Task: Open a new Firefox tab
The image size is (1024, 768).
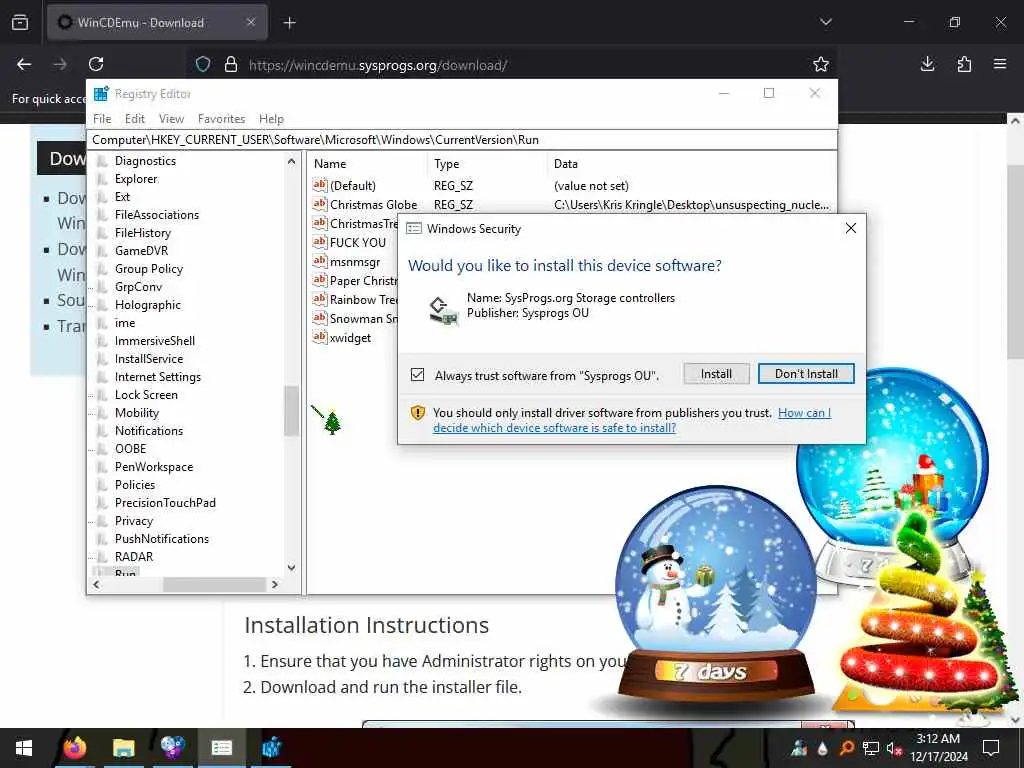Action: point(289,23)
